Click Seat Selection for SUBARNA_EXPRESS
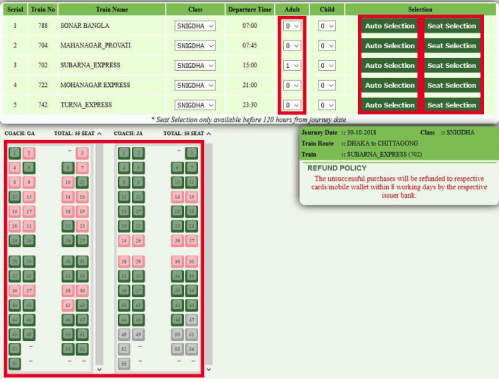The image size is (499, 382). pyautogui.click(x=452, y=66)
